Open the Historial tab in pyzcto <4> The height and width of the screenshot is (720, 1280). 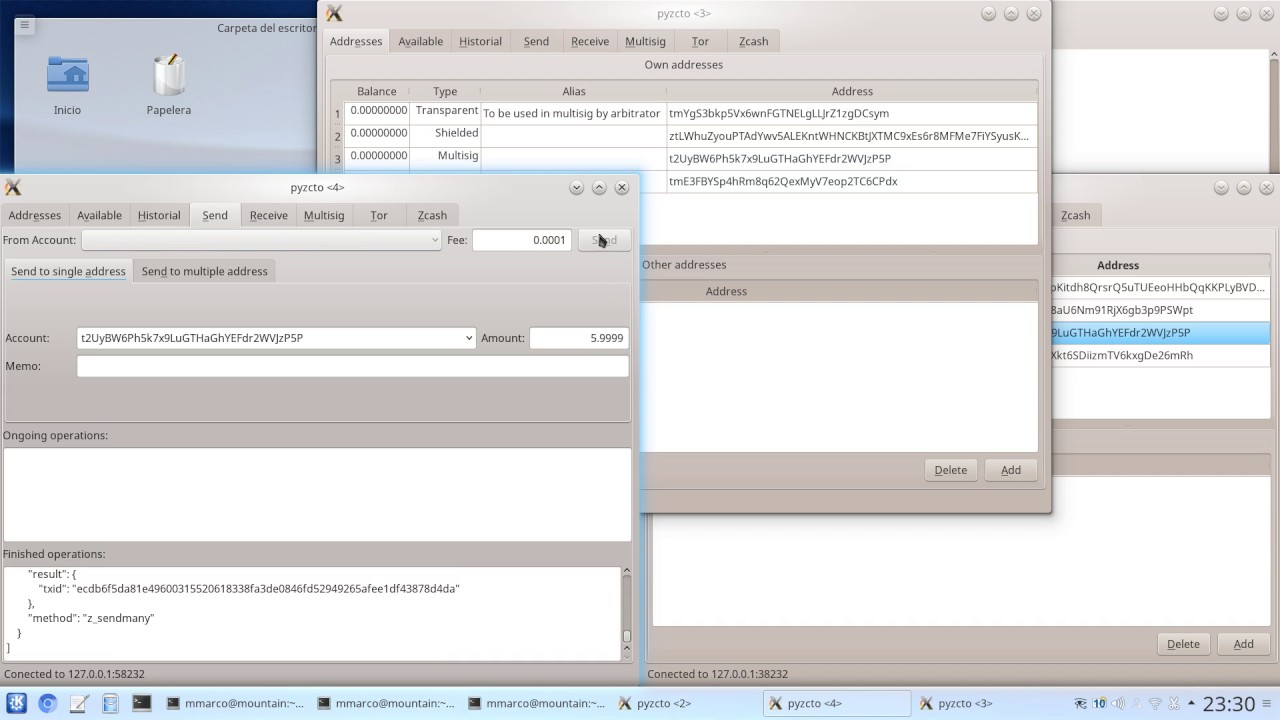click(159, 215)
